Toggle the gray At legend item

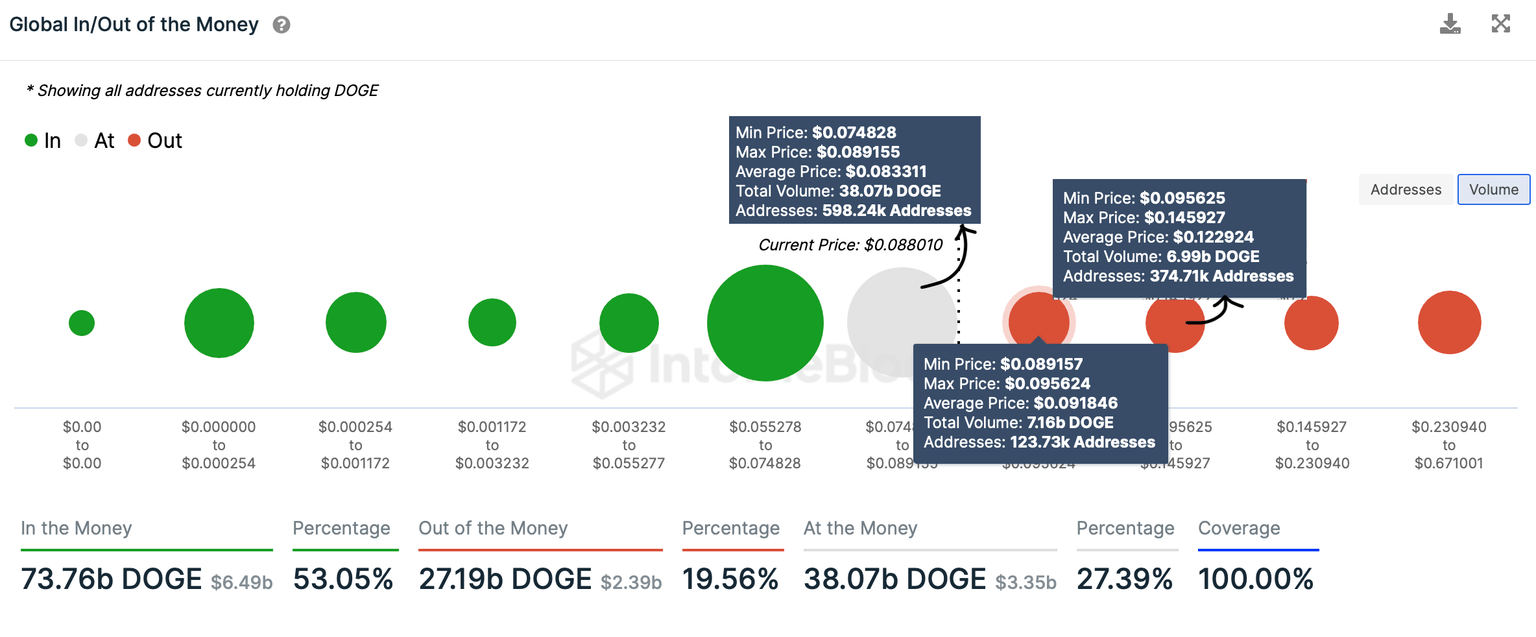(95, 141)
